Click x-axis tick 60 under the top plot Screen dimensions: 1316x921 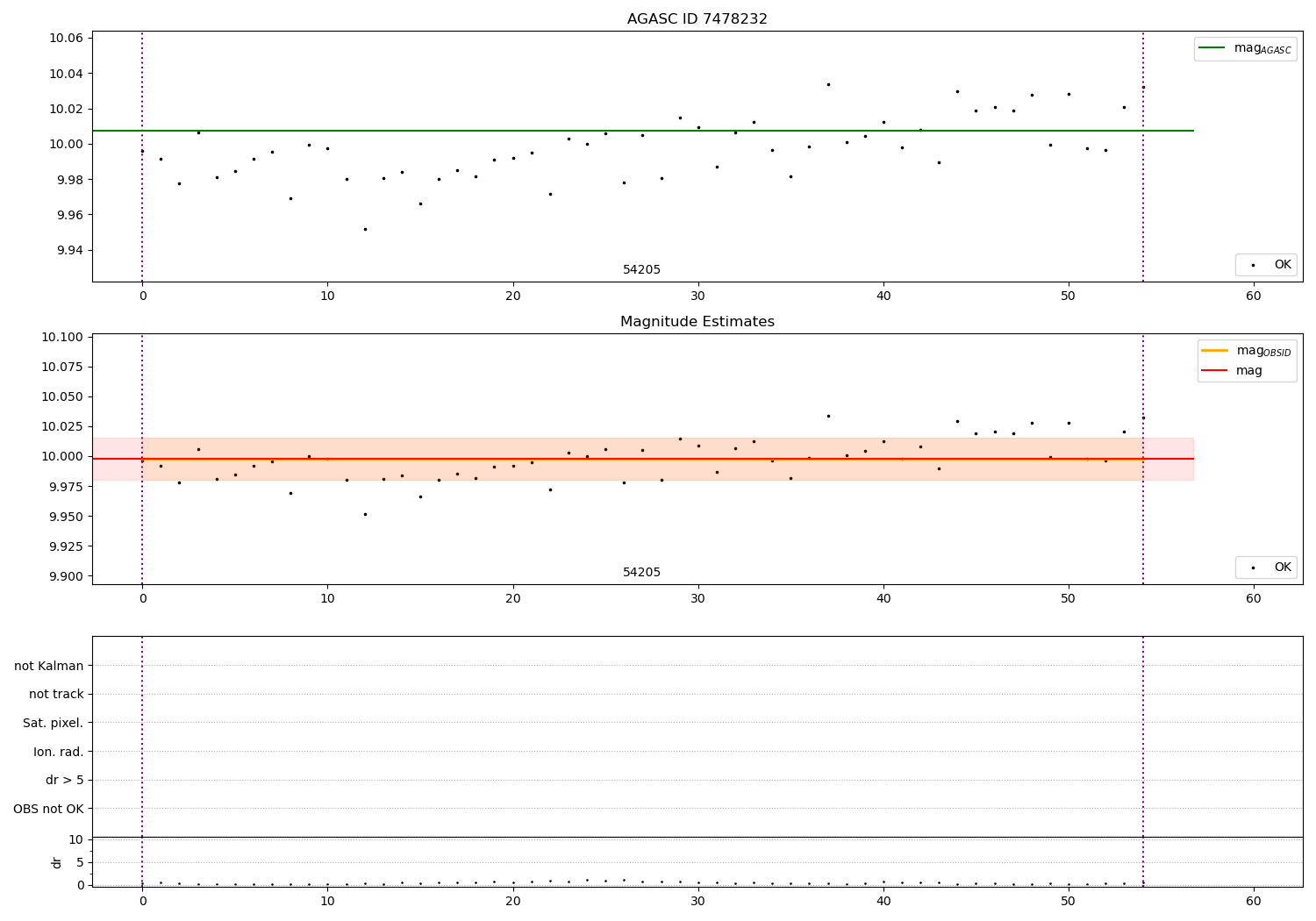(1254, 296)
